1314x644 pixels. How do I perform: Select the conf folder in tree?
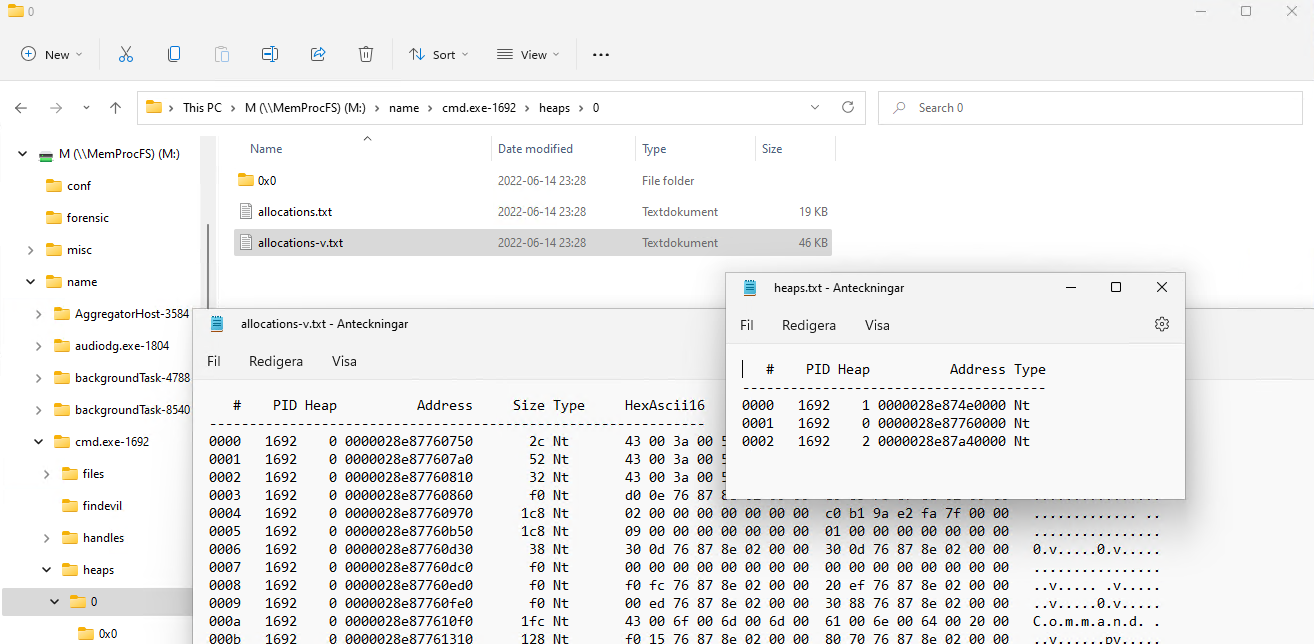(79, 186)
